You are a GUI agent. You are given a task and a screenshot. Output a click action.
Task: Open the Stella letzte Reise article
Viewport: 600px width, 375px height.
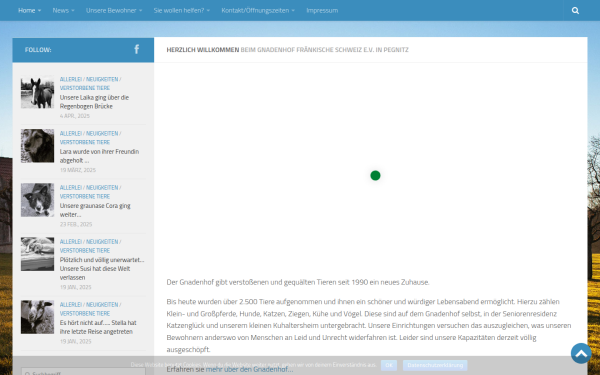click(98, 327)
